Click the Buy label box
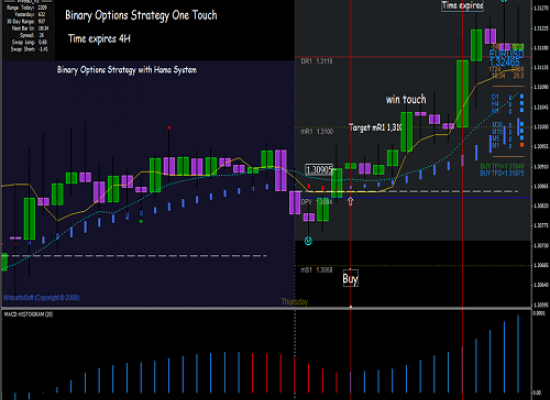The image size is (550, 400). pos(350,279)
